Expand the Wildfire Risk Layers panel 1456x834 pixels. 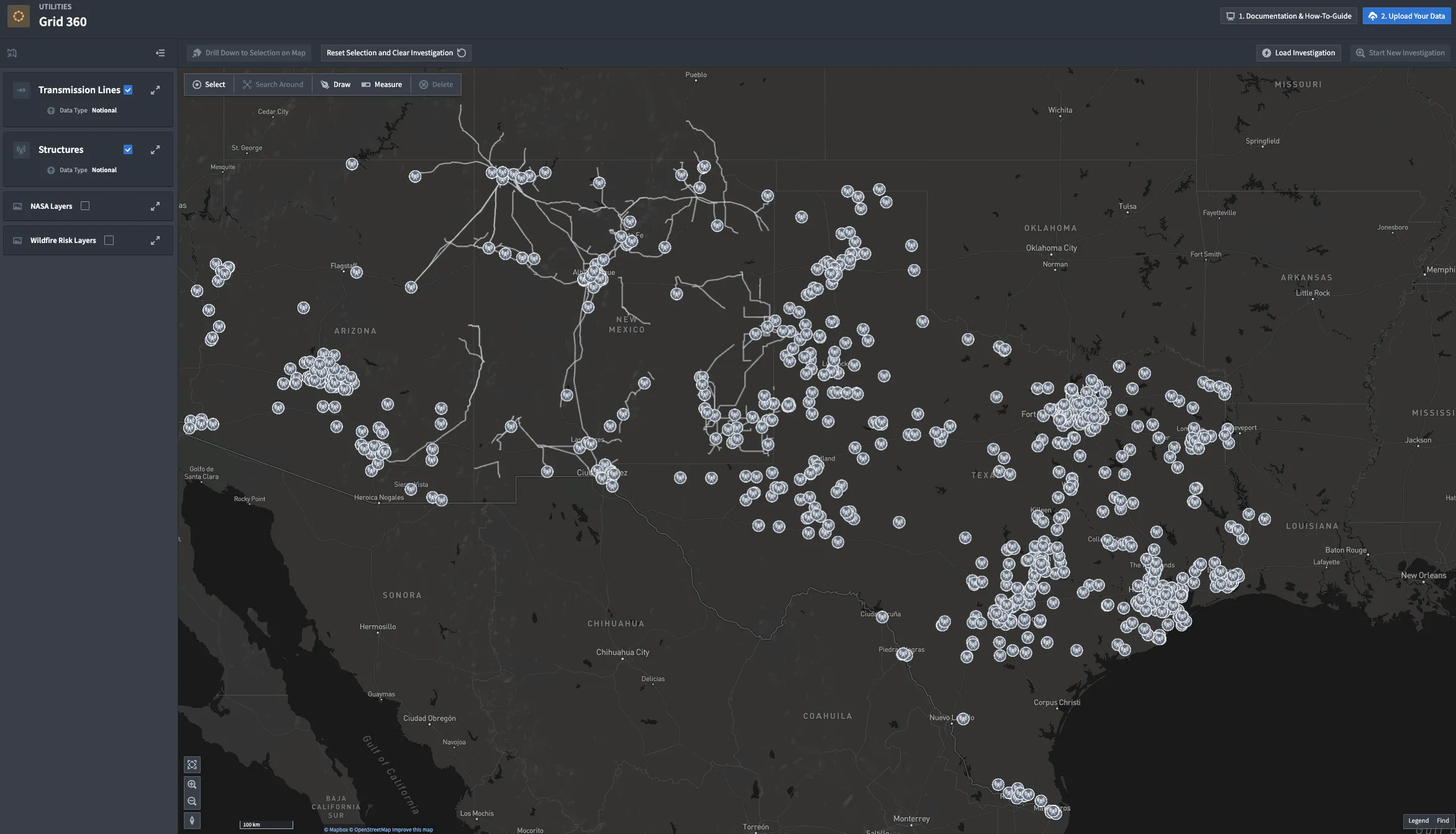155,241
